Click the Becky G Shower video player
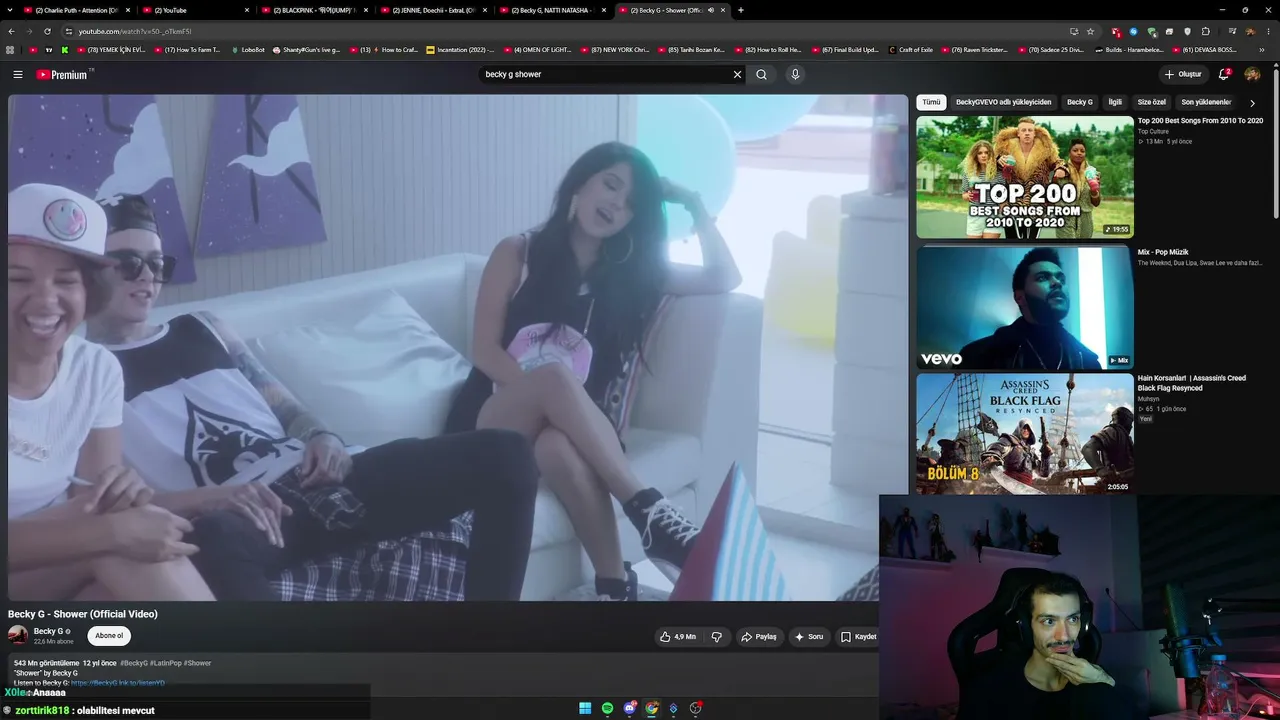Image resolution: width=1280 pixels, height=720 pixels. point(458,347)
